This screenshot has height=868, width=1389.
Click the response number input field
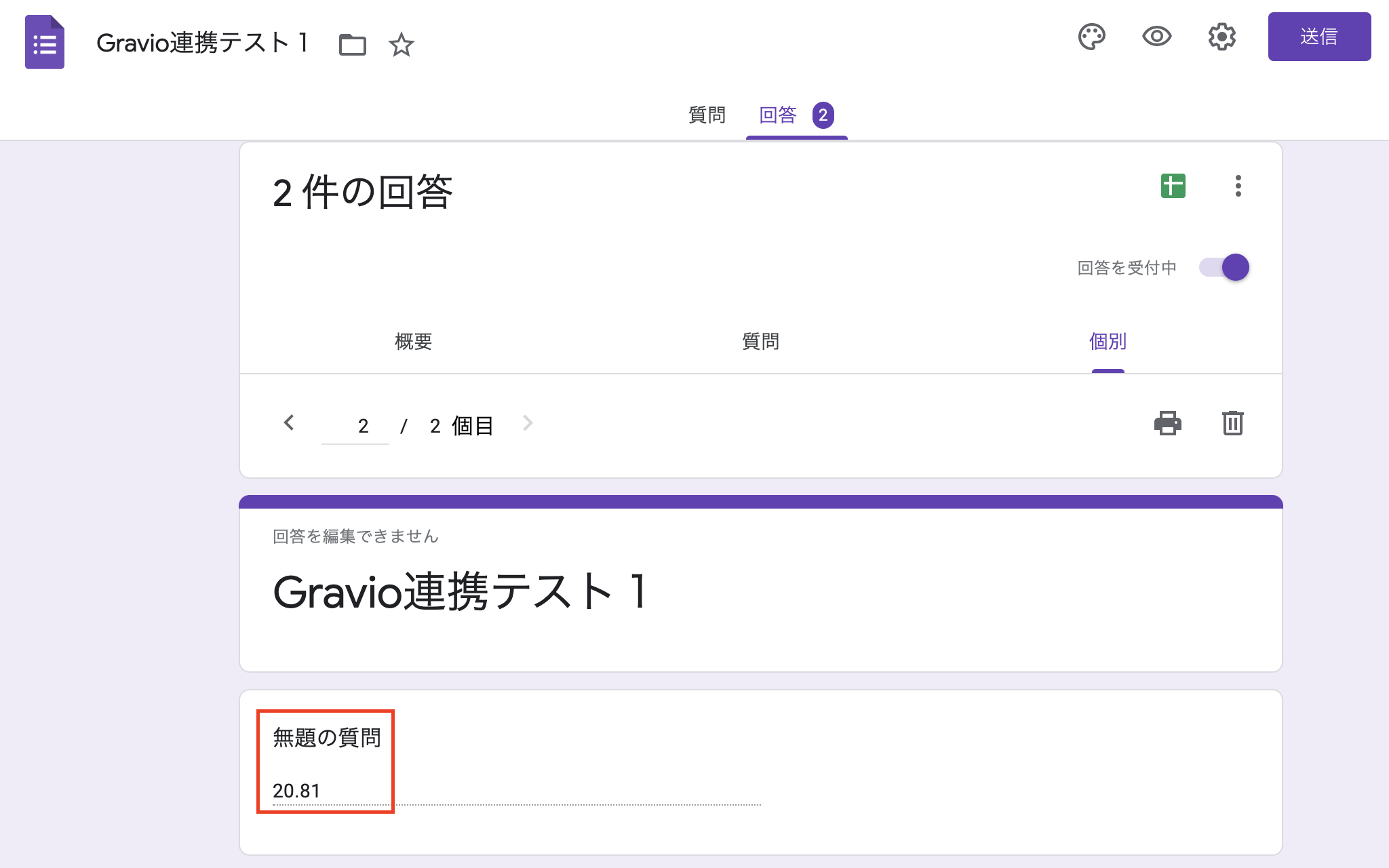pyautogui.click(x=355, y=426)
